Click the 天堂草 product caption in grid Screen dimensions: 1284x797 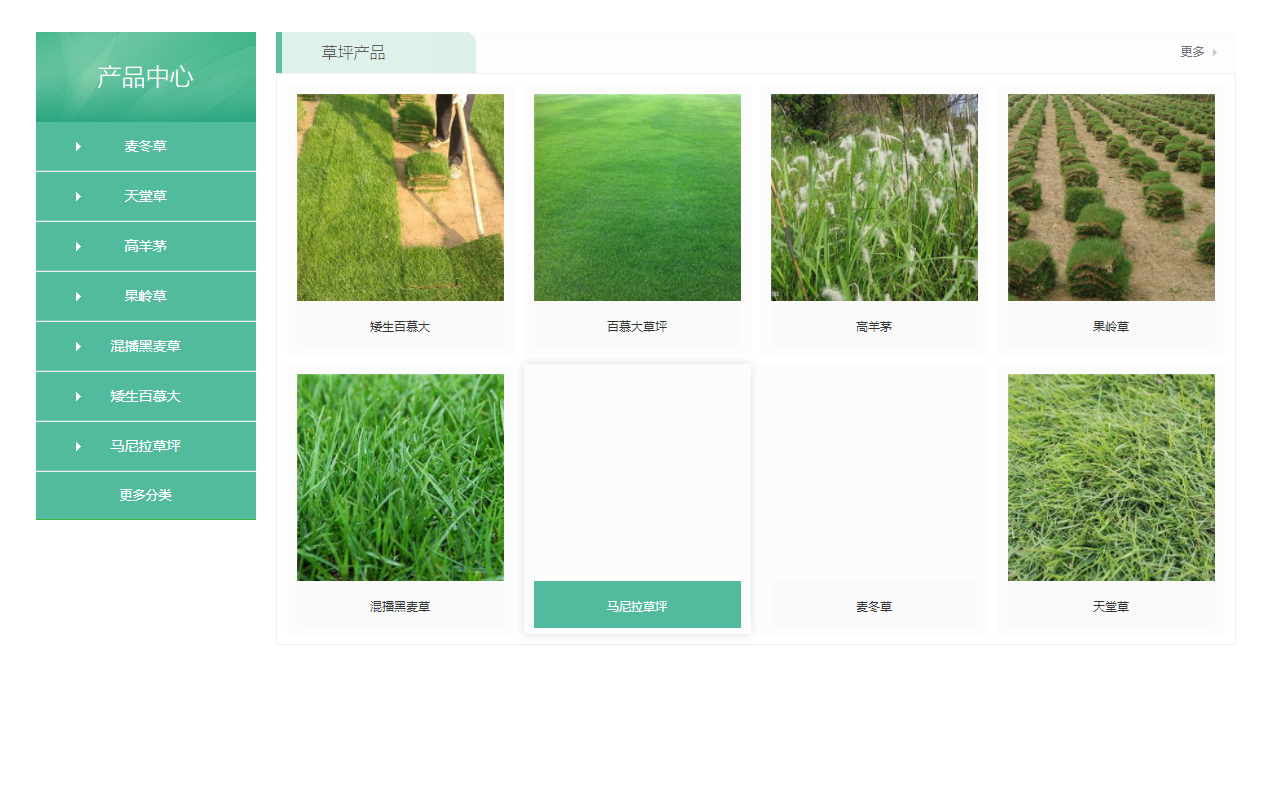[x=1111, y=607]
